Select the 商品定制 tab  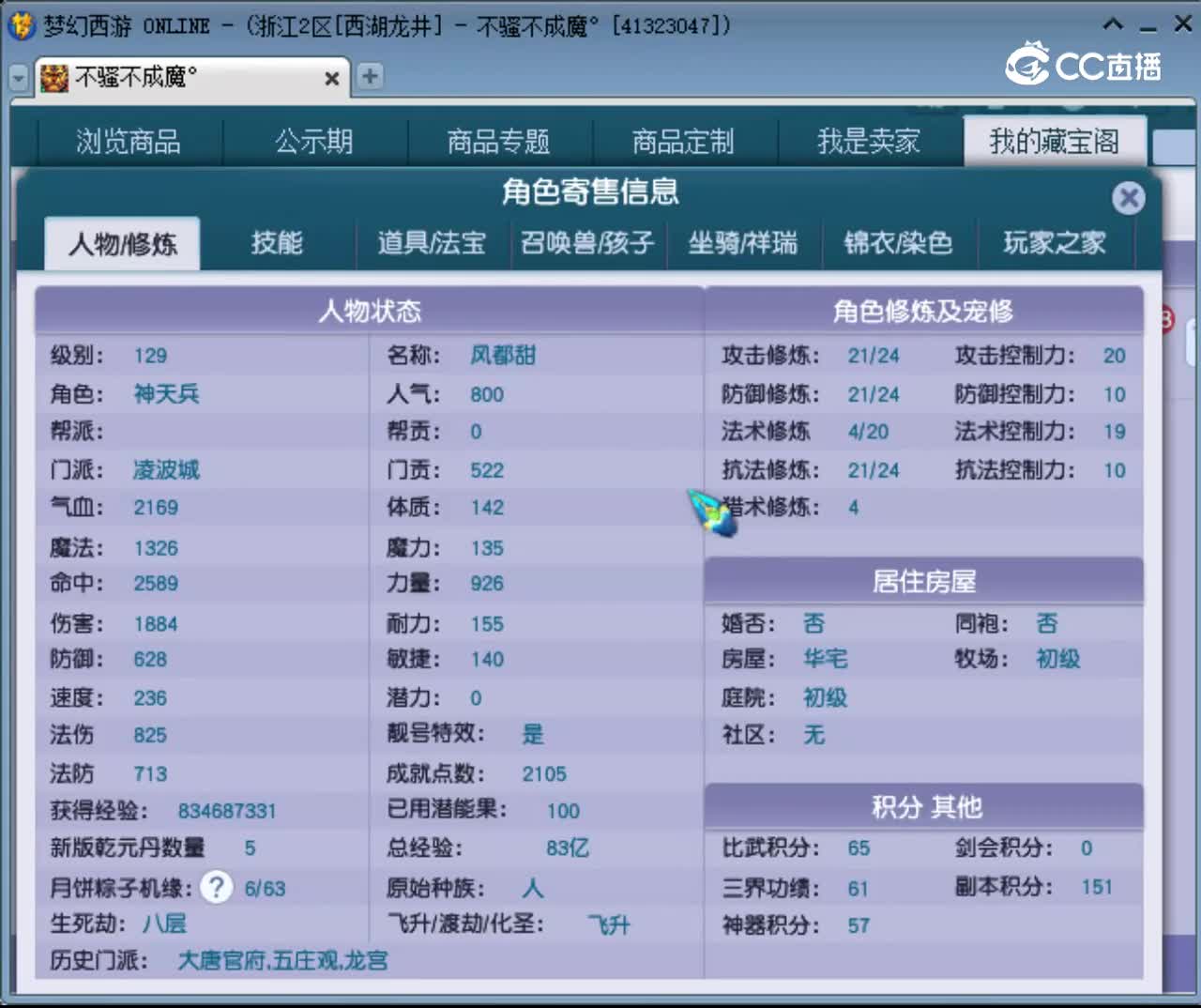tap(683, 142)
